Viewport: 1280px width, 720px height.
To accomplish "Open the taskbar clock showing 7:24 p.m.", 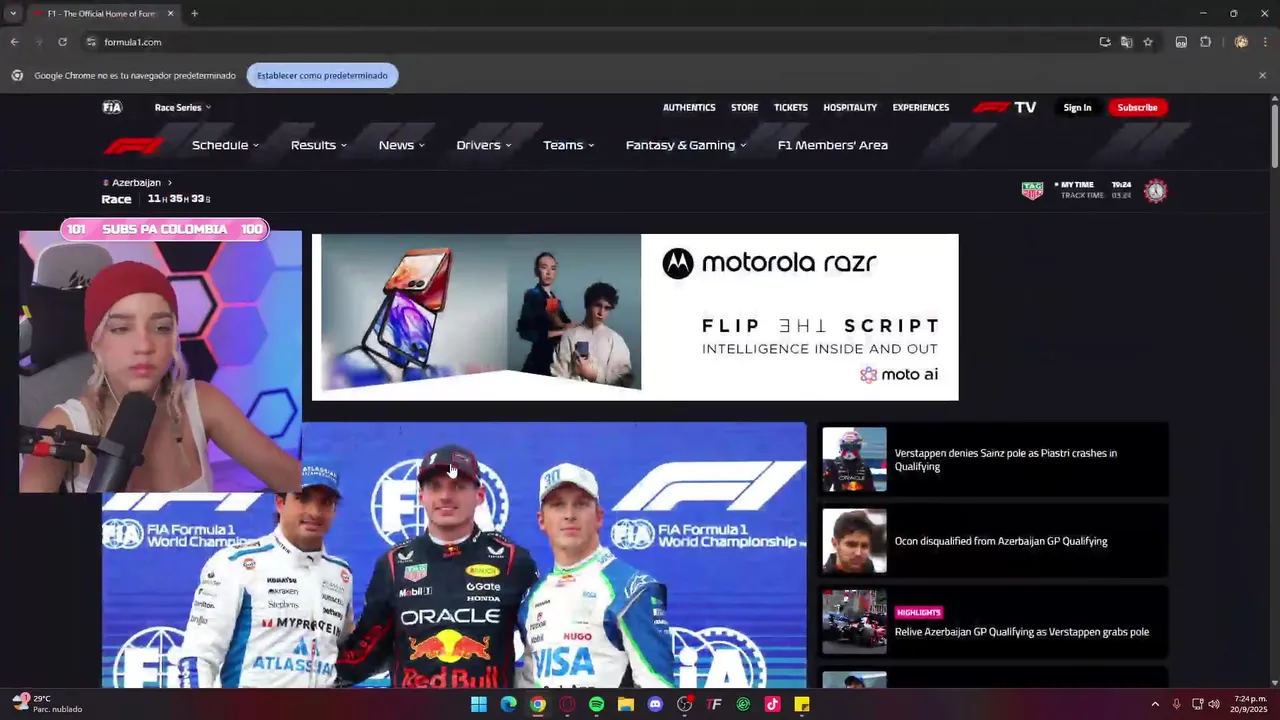I will point(1250,704).
